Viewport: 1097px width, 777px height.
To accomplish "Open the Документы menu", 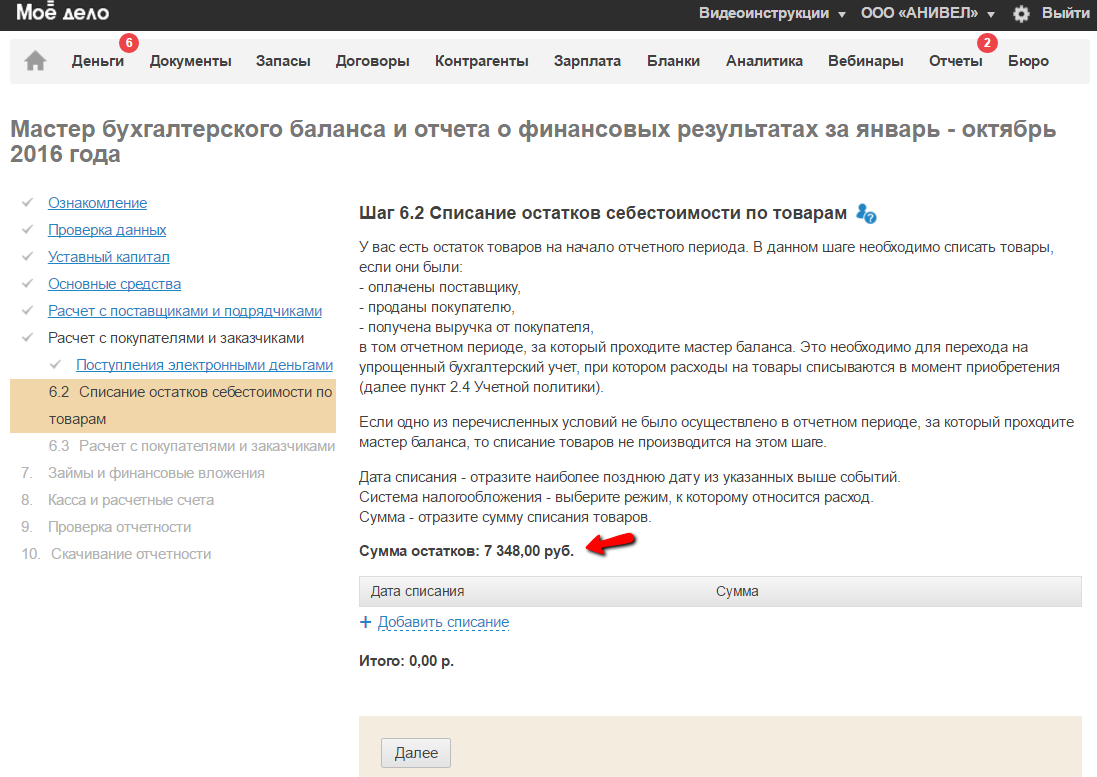I will tap(190, 61).
